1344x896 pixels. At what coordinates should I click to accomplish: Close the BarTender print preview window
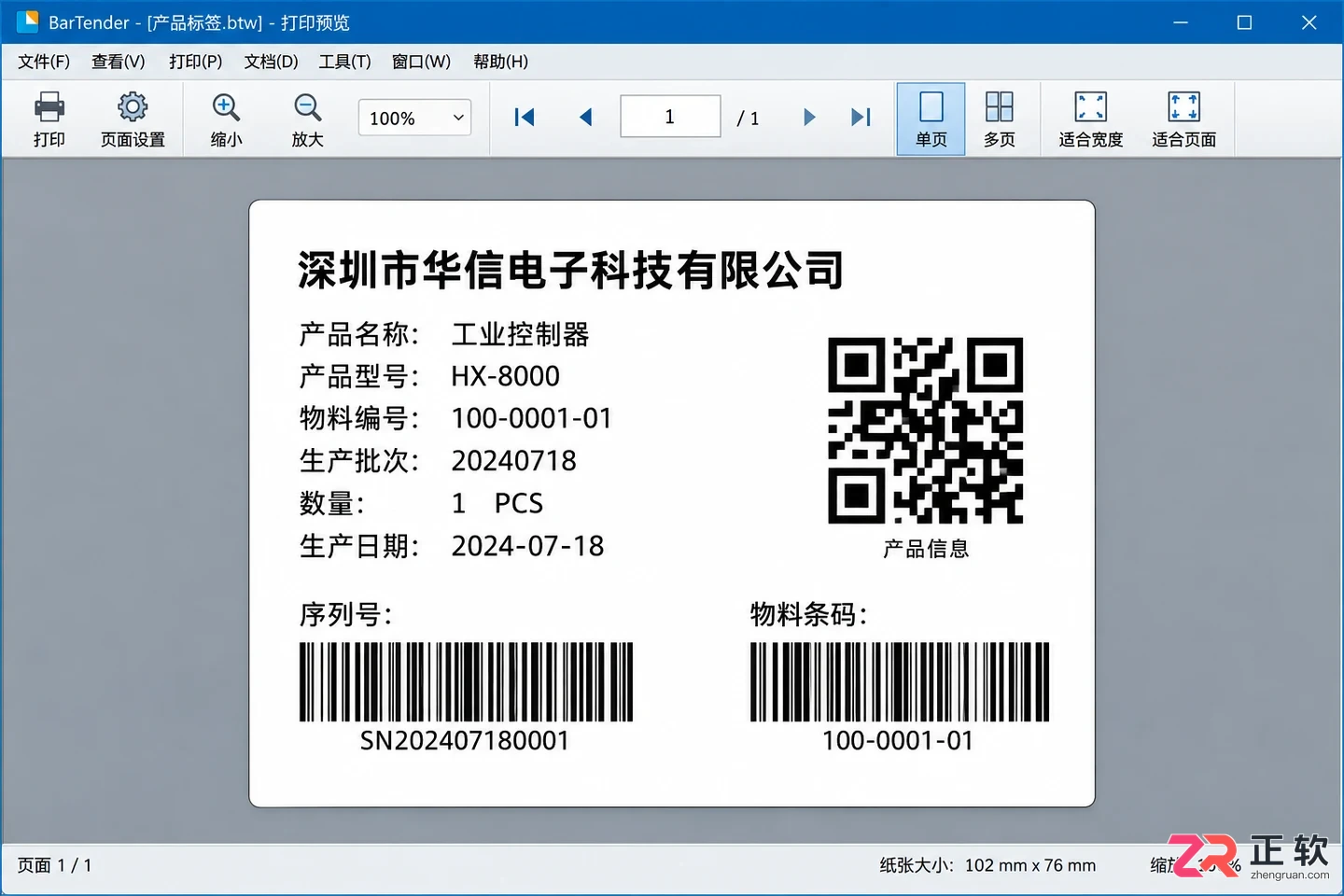click(x=1309, y=22)
